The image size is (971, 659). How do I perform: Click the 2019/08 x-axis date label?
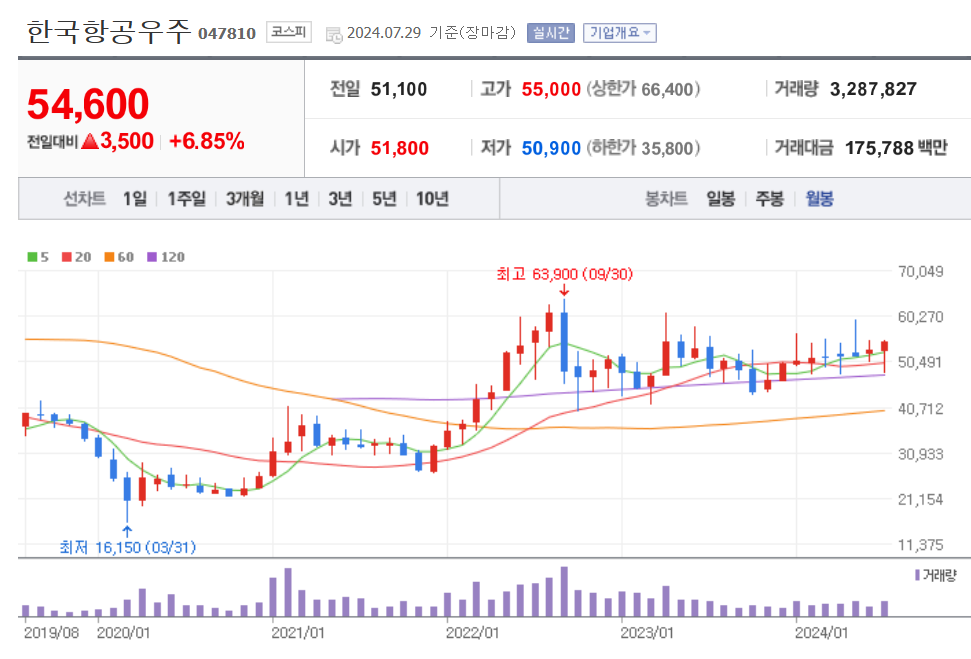[x=51, y=633]
